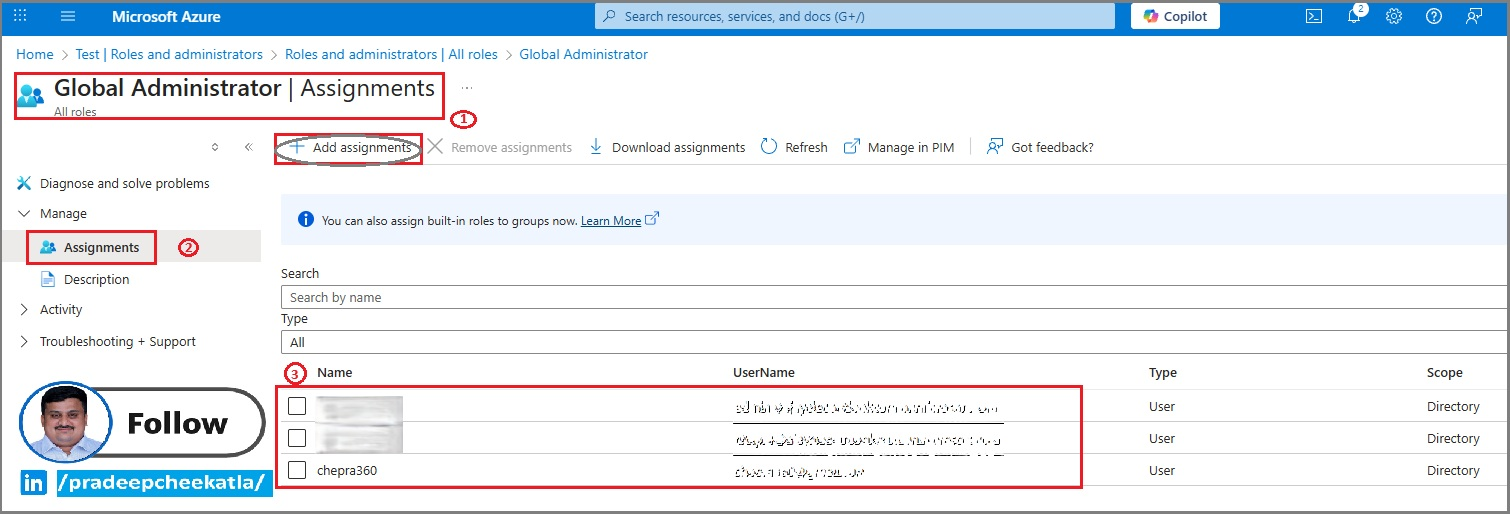Click the Global Administrator breadcrumb
This screenshot has height=516, width=1510.
coord(584,54)
